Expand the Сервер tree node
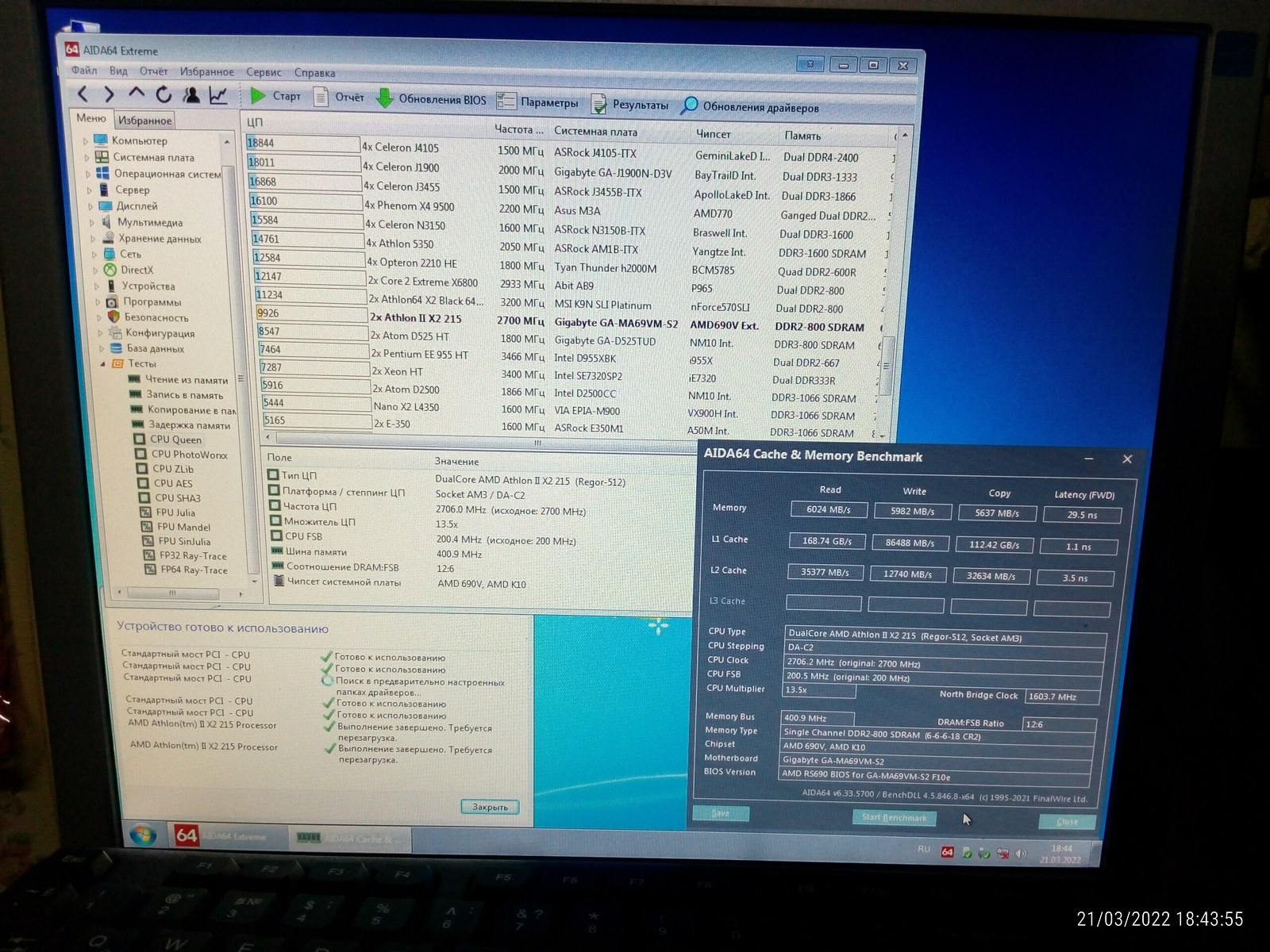 click(90, 190)
